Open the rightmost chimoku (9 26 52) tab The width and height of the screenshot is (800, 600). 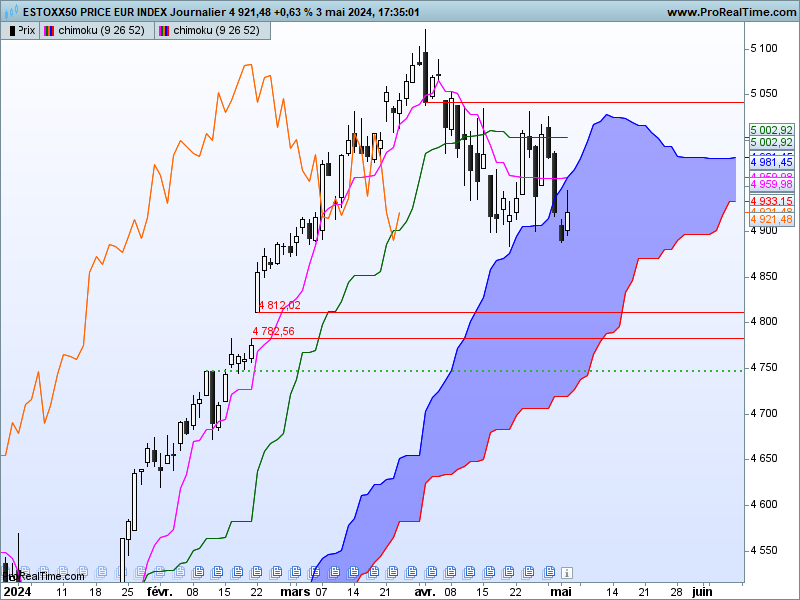(x=212, y=31)
